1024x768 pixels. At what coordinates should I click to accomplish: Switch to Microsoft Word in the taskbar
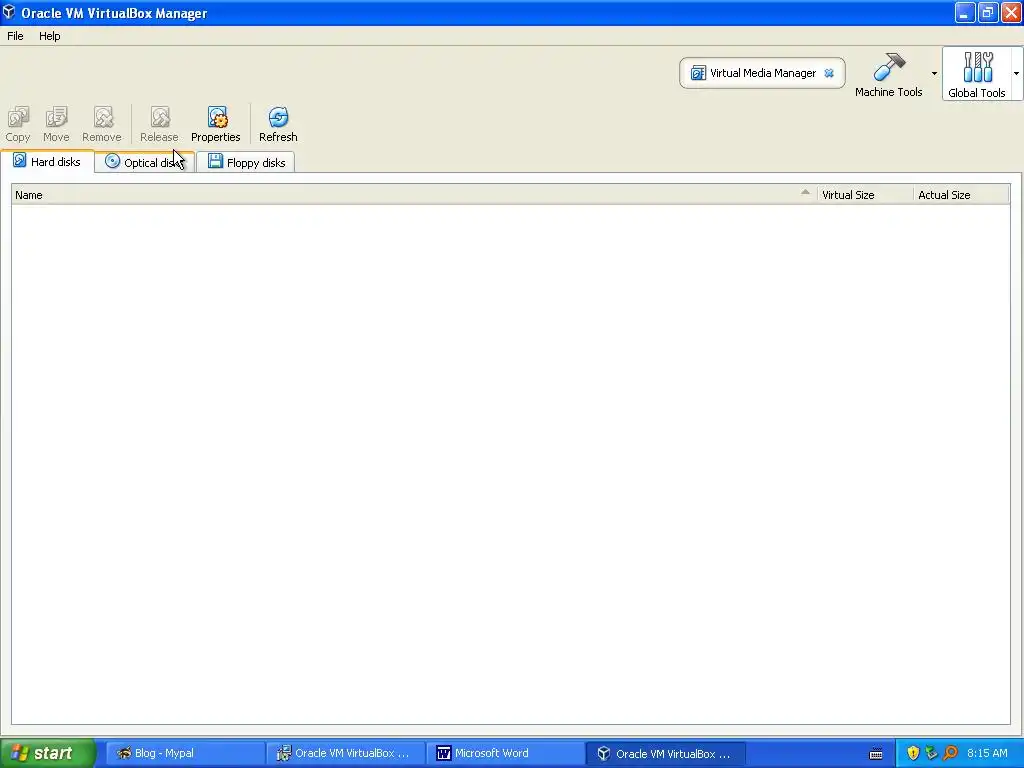505,753
